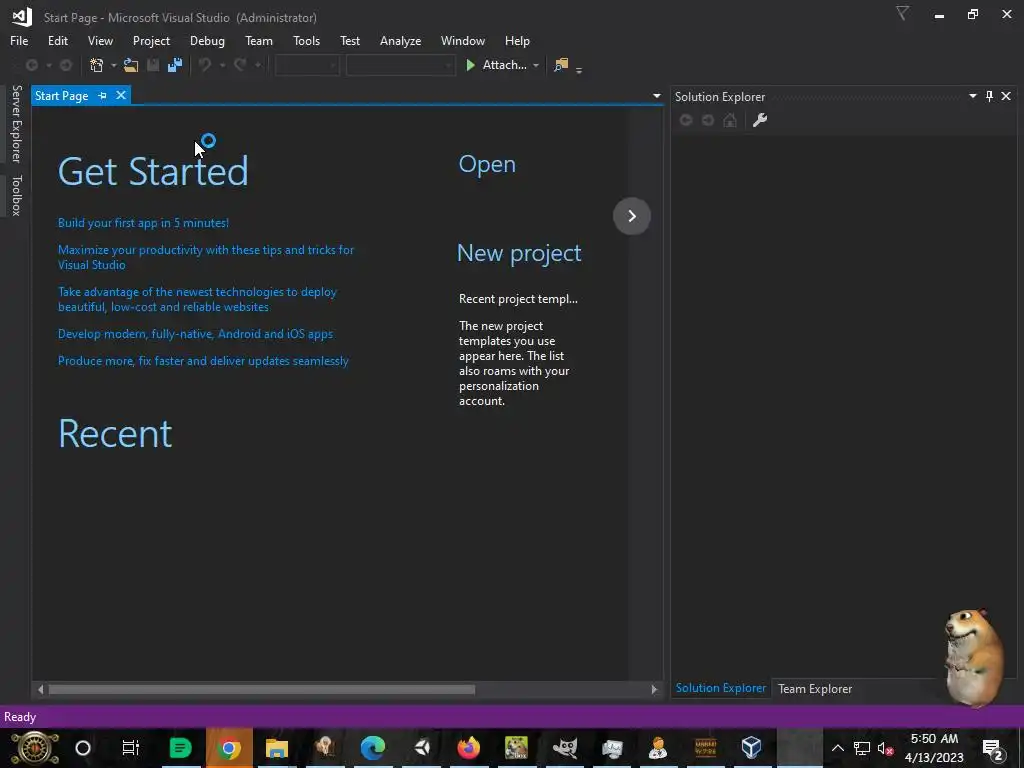Click 'Take advantage of the newest technologies' link

[x=197, y=299]
